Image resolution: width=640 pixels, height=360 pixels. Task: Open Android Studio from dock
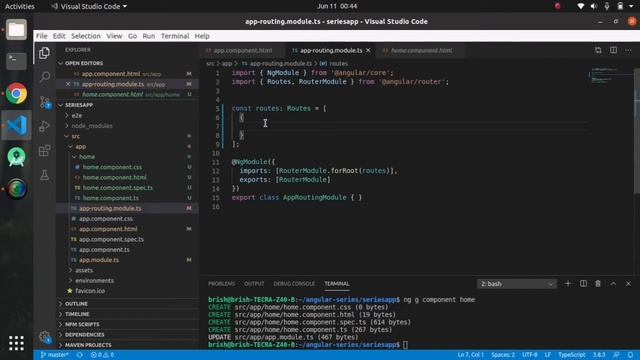pyautogui.click(x=16, y=157)
